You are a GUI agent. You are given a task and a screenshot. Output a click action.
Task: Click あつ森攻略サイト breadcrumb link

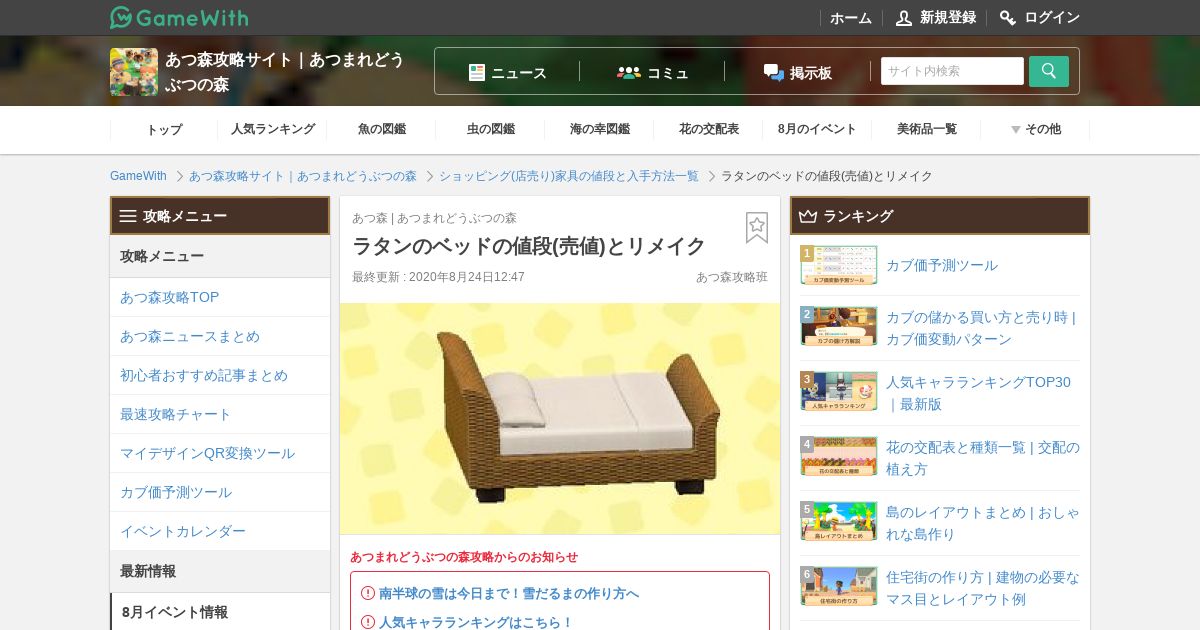(x=303, y=176)
